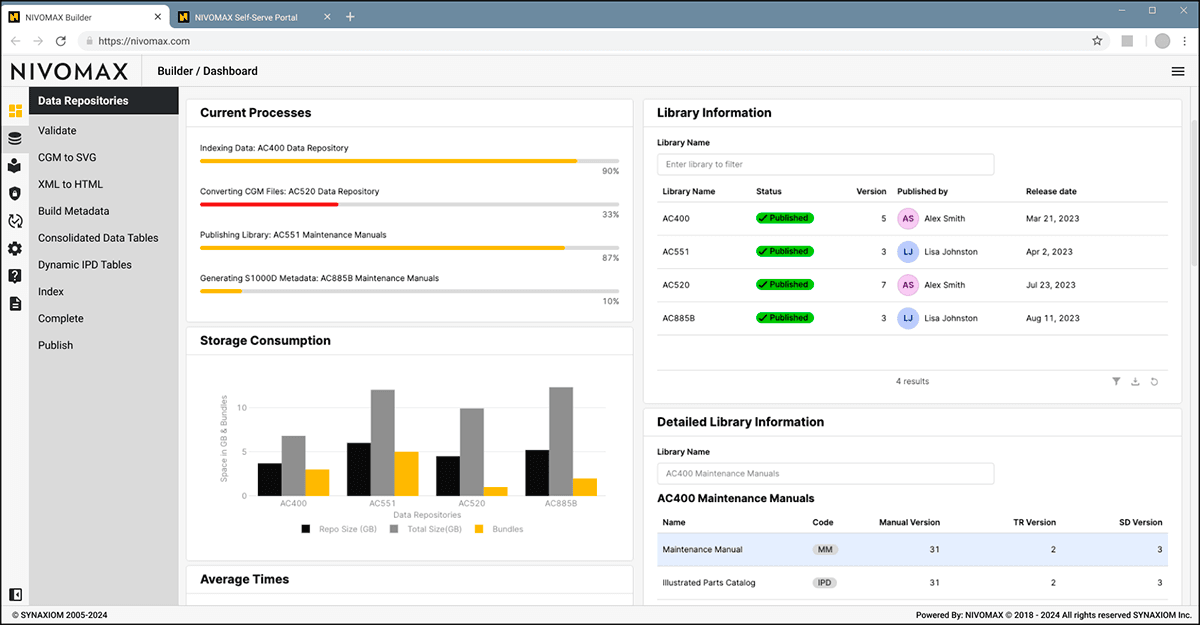Open the hamburger menu at top right
The height and width of the screenshot is (625, 1200).
[1177, 71]
